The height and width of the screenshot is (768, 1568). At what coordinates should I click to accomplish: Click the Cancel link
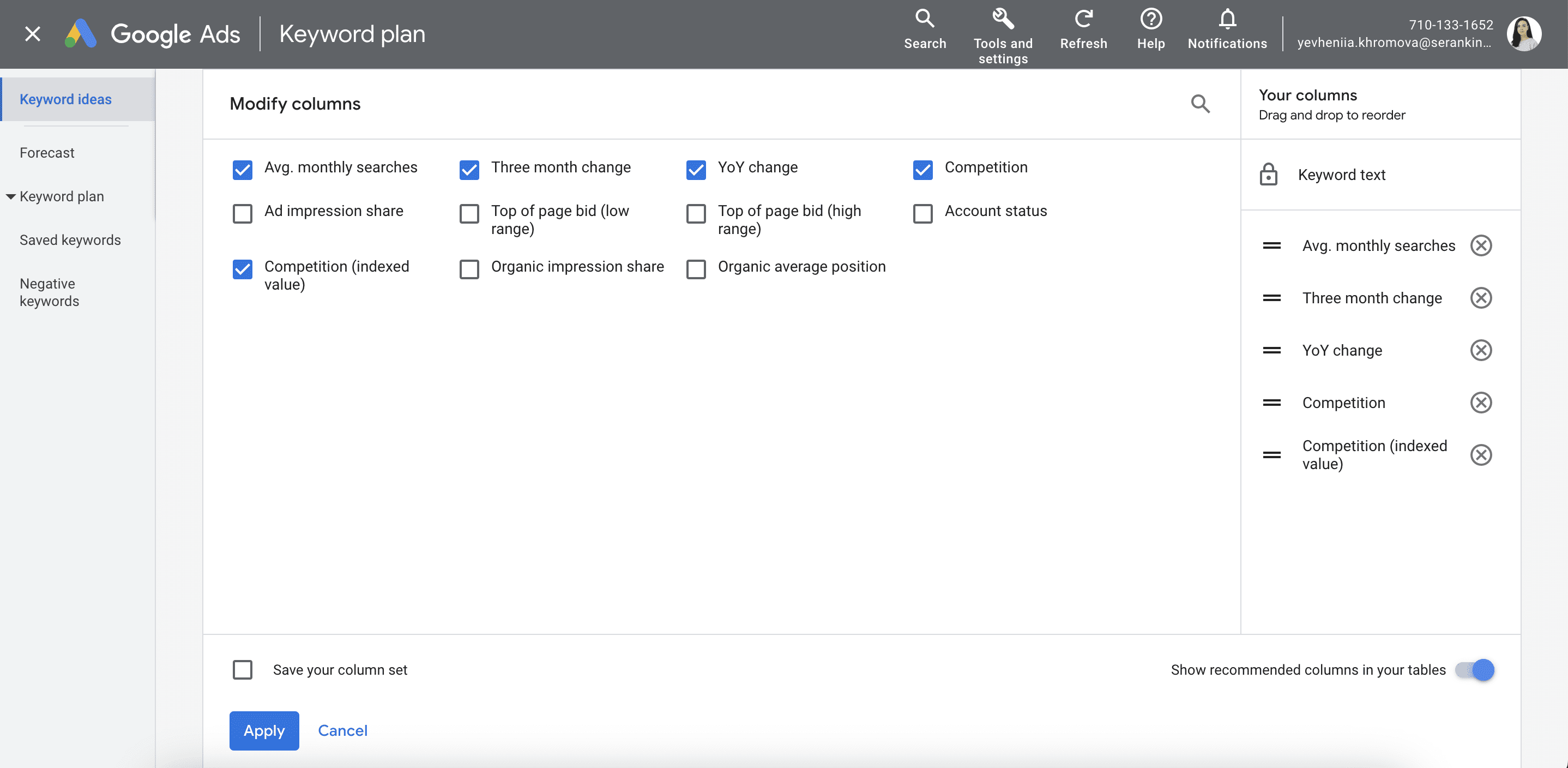pos(342,731)
